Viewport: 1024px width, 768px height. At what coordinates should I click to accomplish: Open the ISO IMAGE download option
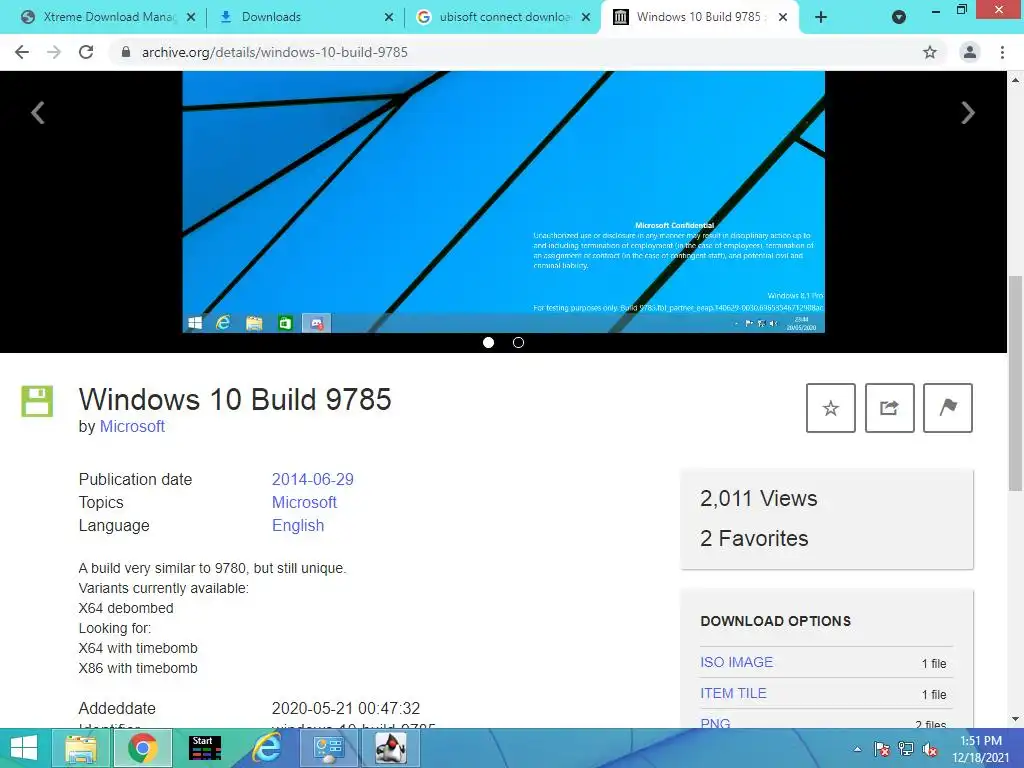[x=737, y=662]
